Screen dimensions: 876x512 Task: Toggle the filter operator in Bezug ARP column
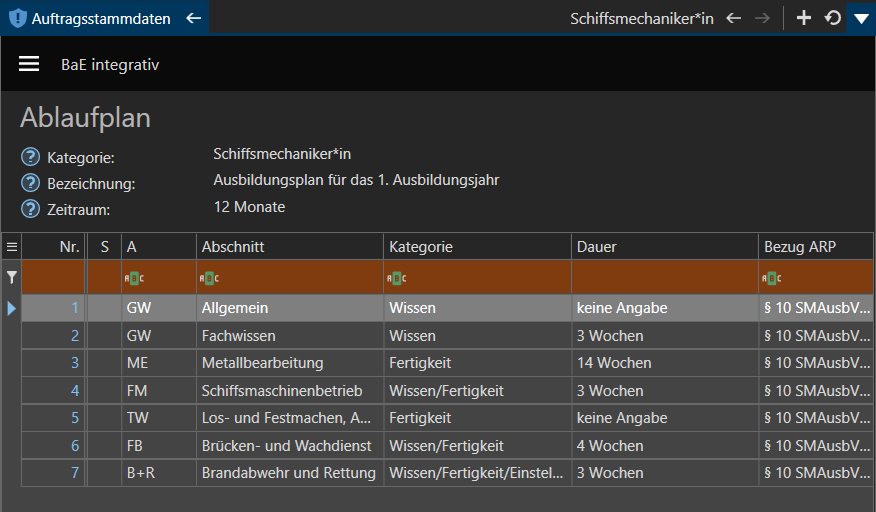click(771, 278)
